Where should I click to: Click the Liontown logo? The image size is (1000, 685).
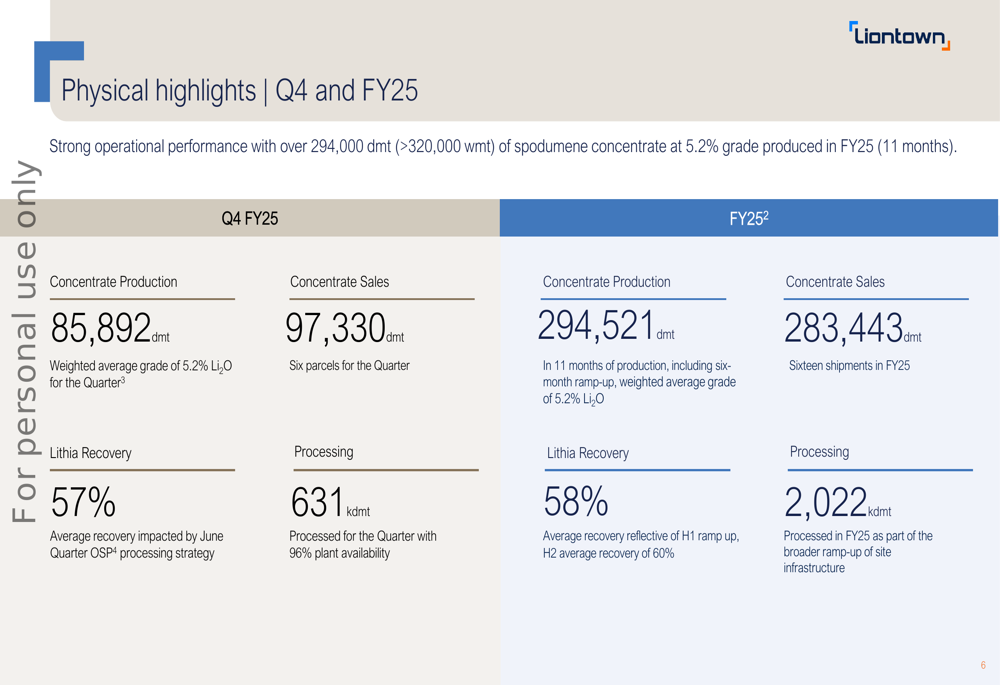pyautogui.click(x=899, y=36)
